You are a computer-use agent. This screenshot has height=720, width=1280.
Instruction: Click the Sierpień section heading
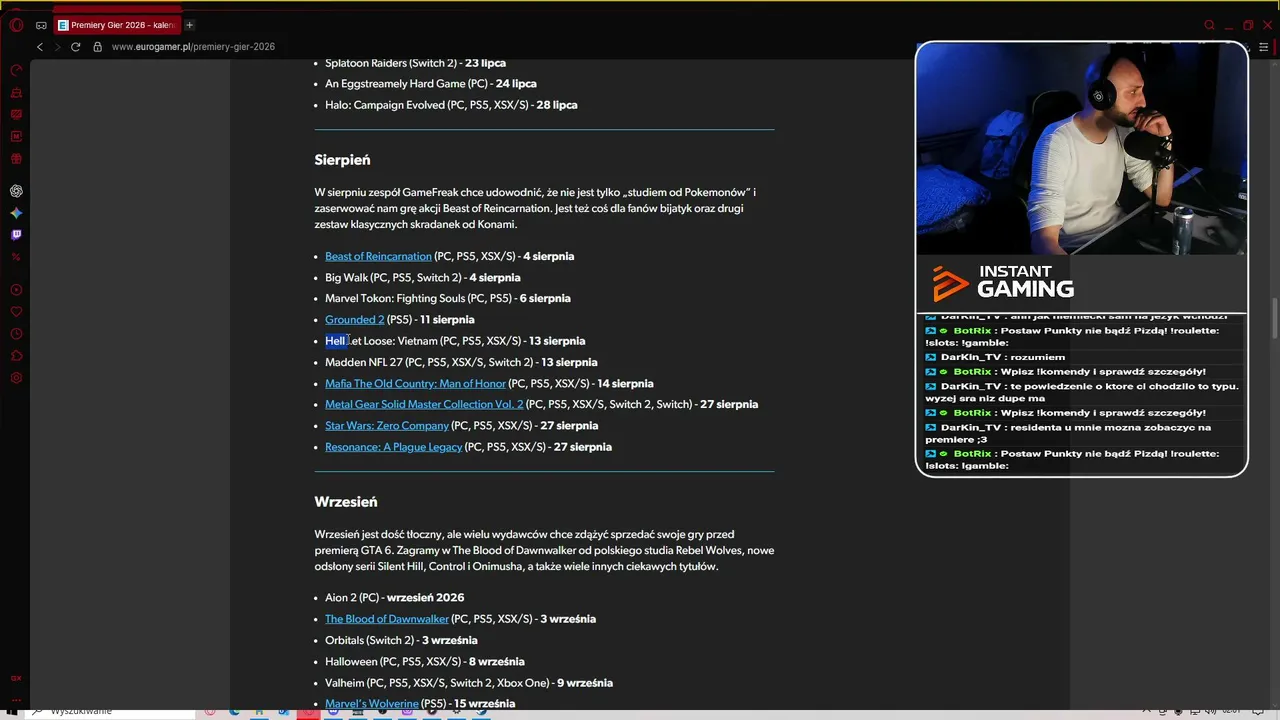pos(342,160)
